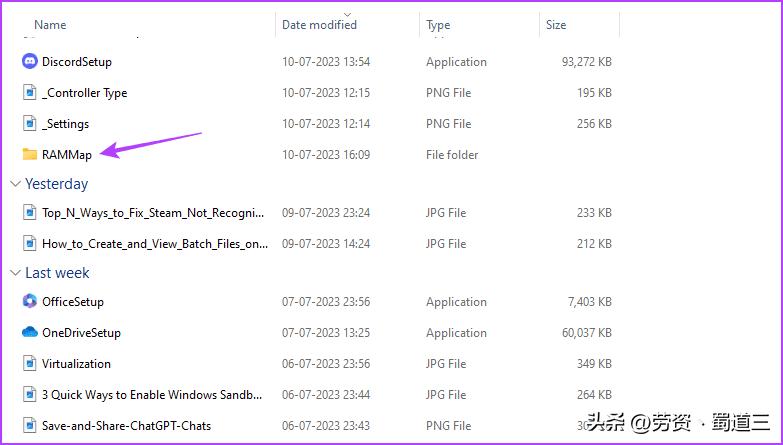Click the _Settings PNG file icon
Viewport: 783px width, 445px height.
(30, 123)
